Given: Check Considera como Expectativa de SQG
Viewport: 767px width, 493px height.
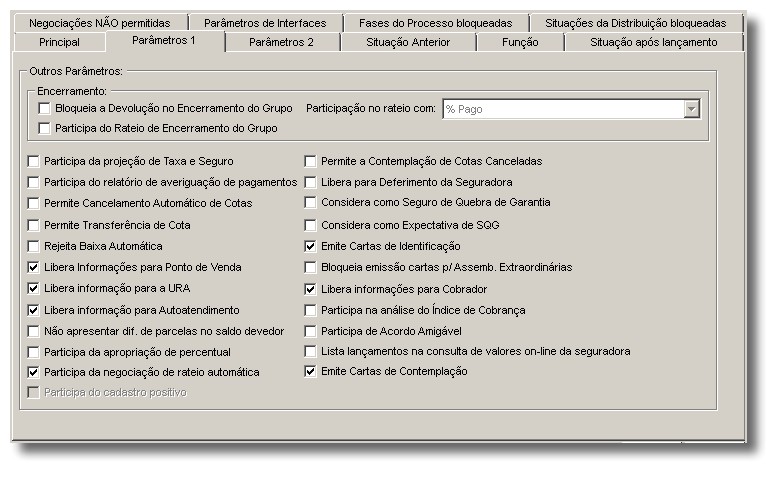Looking at the screenshot, I should pyautogui.click(x=310, y=225).
